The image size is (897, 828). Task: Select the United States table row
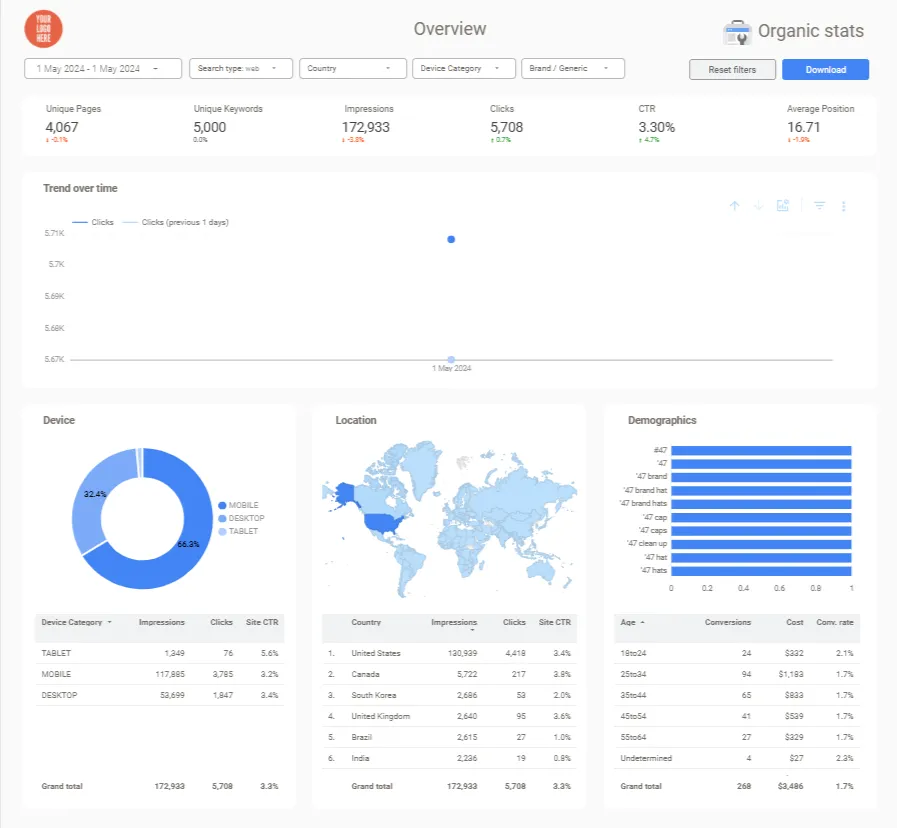pyautogui.click(x=450, y=653)
